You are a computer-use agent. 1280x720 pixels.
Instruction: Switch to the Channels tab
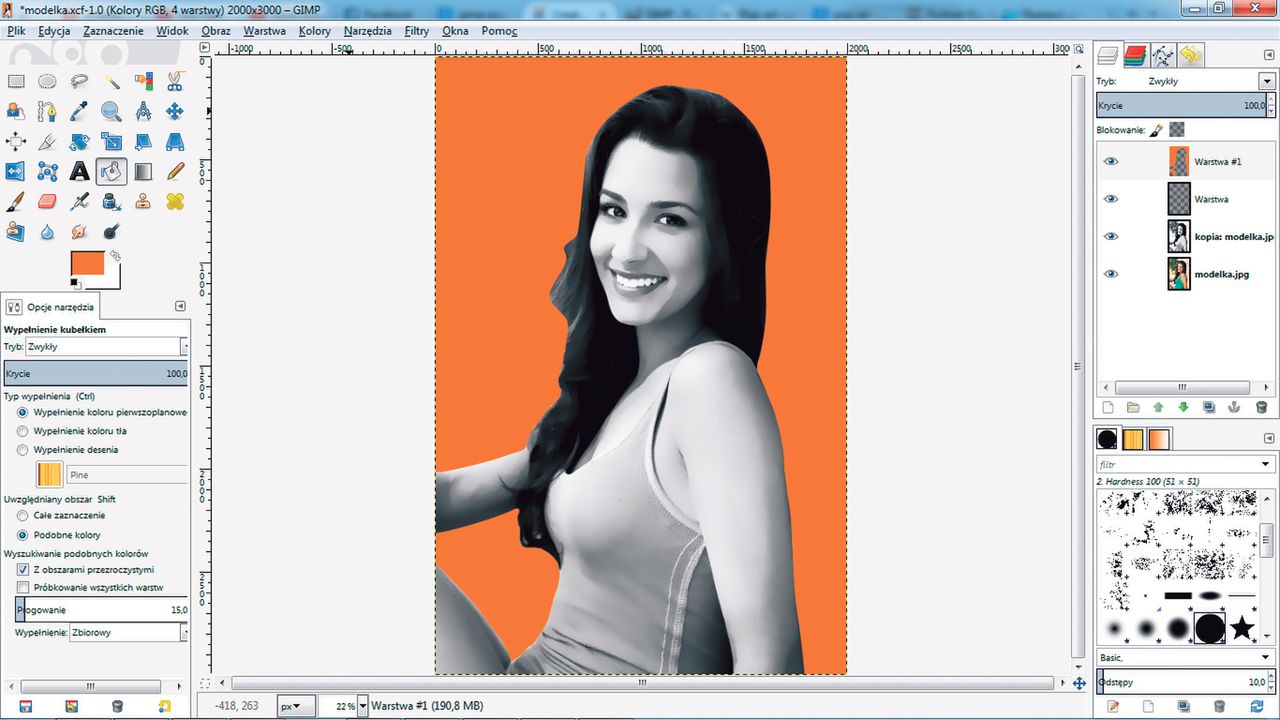click(x=1134, y=55)
